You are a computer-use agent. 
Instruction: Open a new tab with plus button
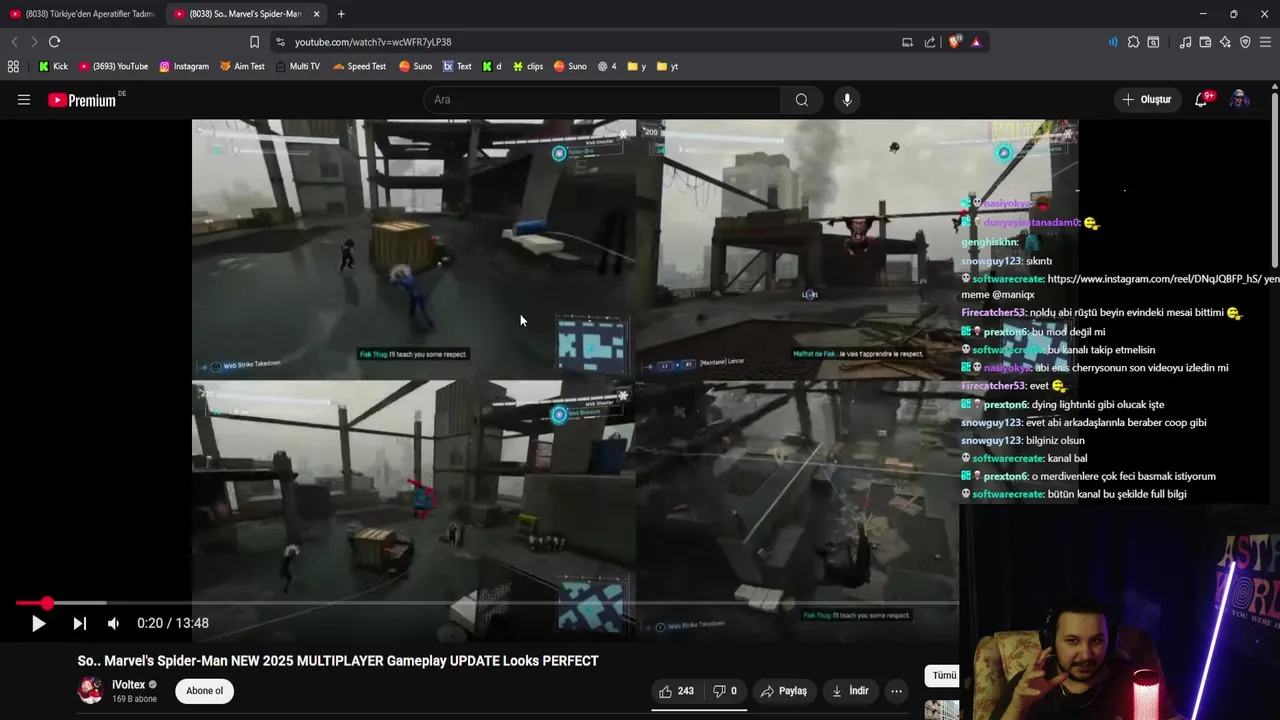click(341, 14)
